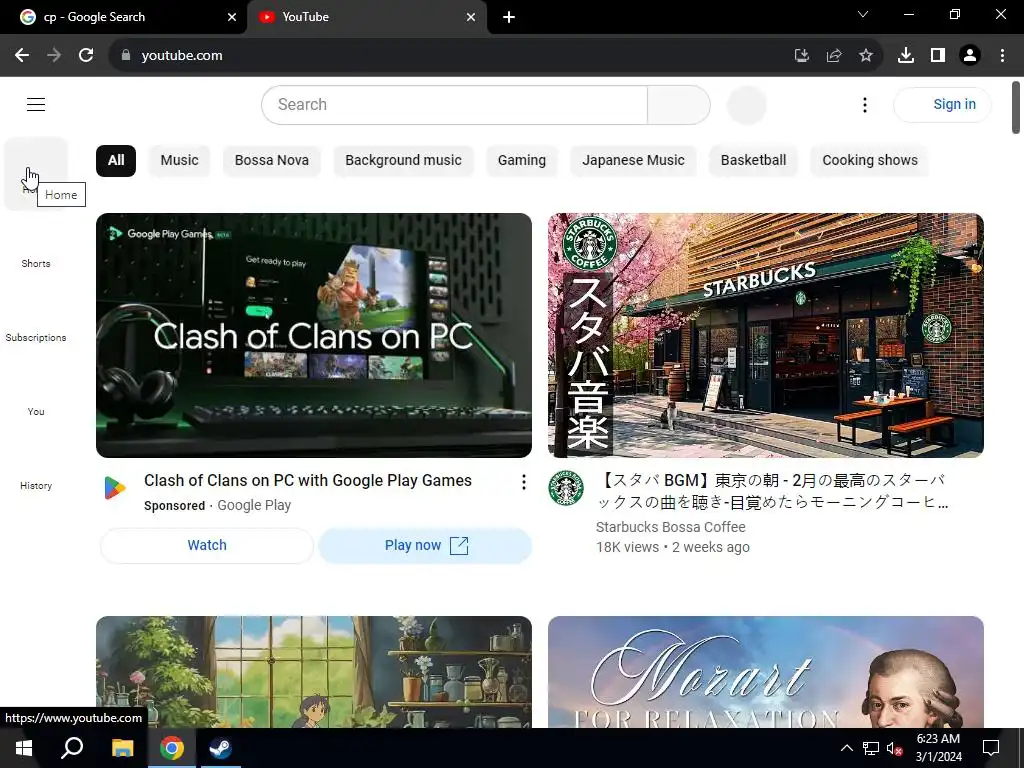Open History in the sidebar
The height and width of the screenshot is (768, 1024).
click(x=36, y=470)
